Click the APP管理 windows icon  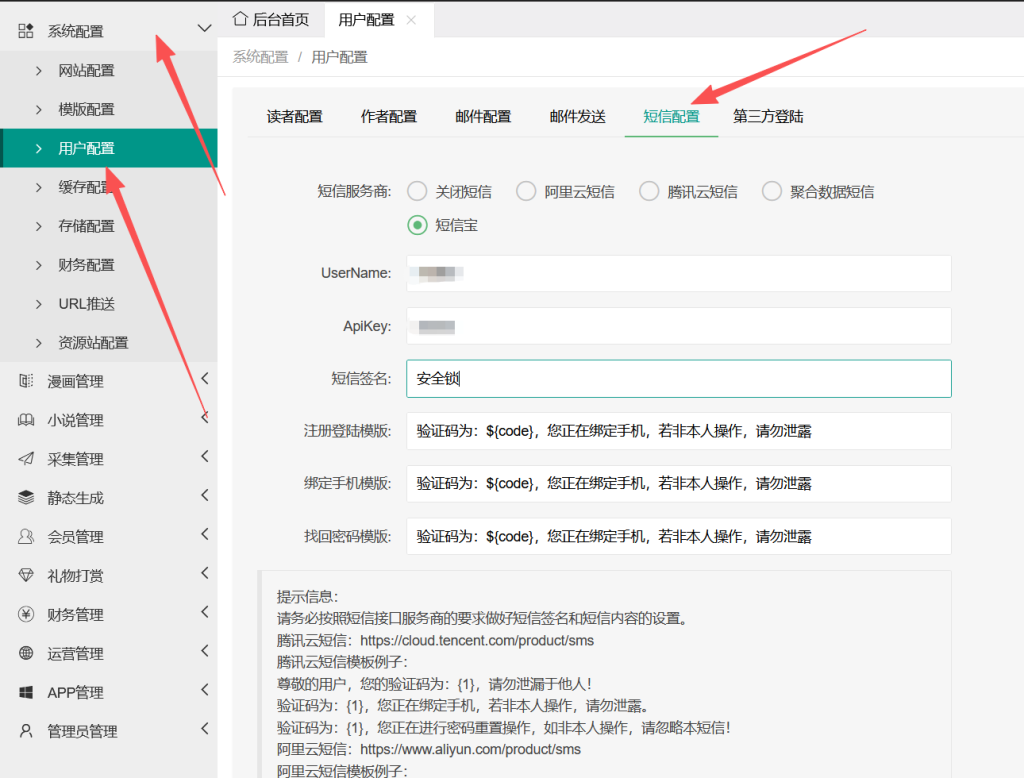[x=26, y=693]
